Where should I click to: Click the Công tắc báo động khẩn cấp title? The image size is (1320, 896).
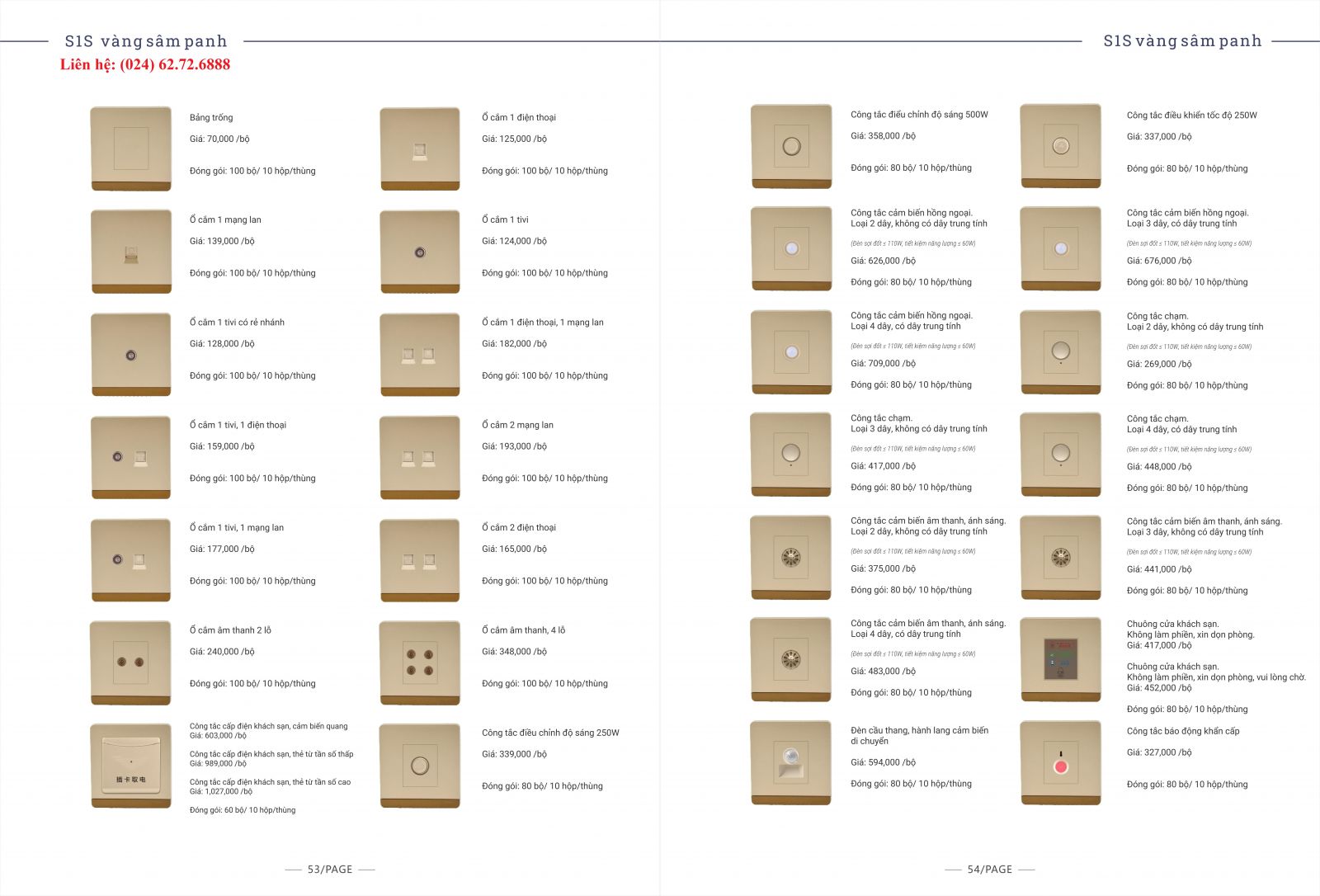point(1182,731)
